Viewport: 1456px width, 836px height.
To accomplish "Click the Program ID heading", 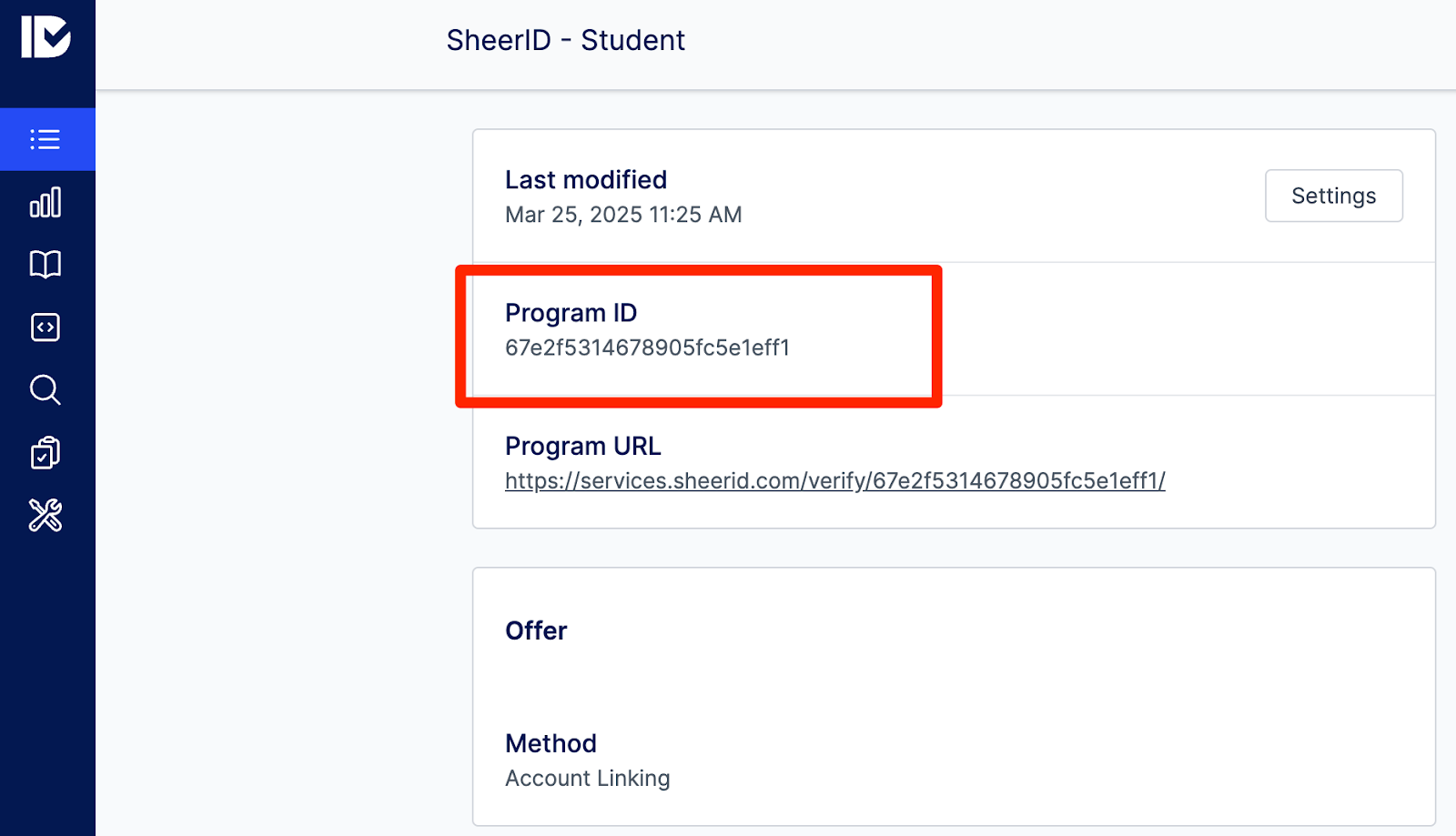I will [571, 313].
